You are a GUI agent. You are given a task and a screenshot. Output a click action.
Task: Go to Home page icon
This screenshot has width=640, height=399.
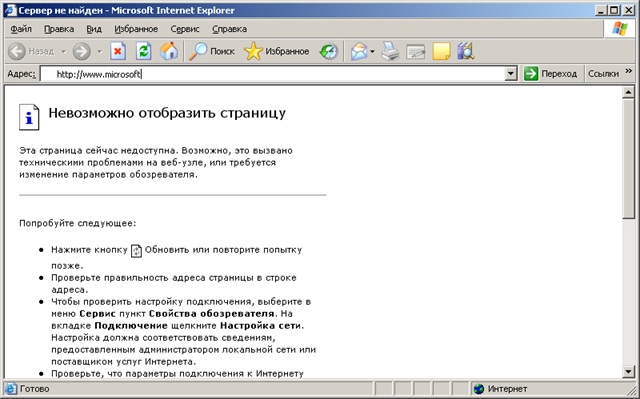169,51
